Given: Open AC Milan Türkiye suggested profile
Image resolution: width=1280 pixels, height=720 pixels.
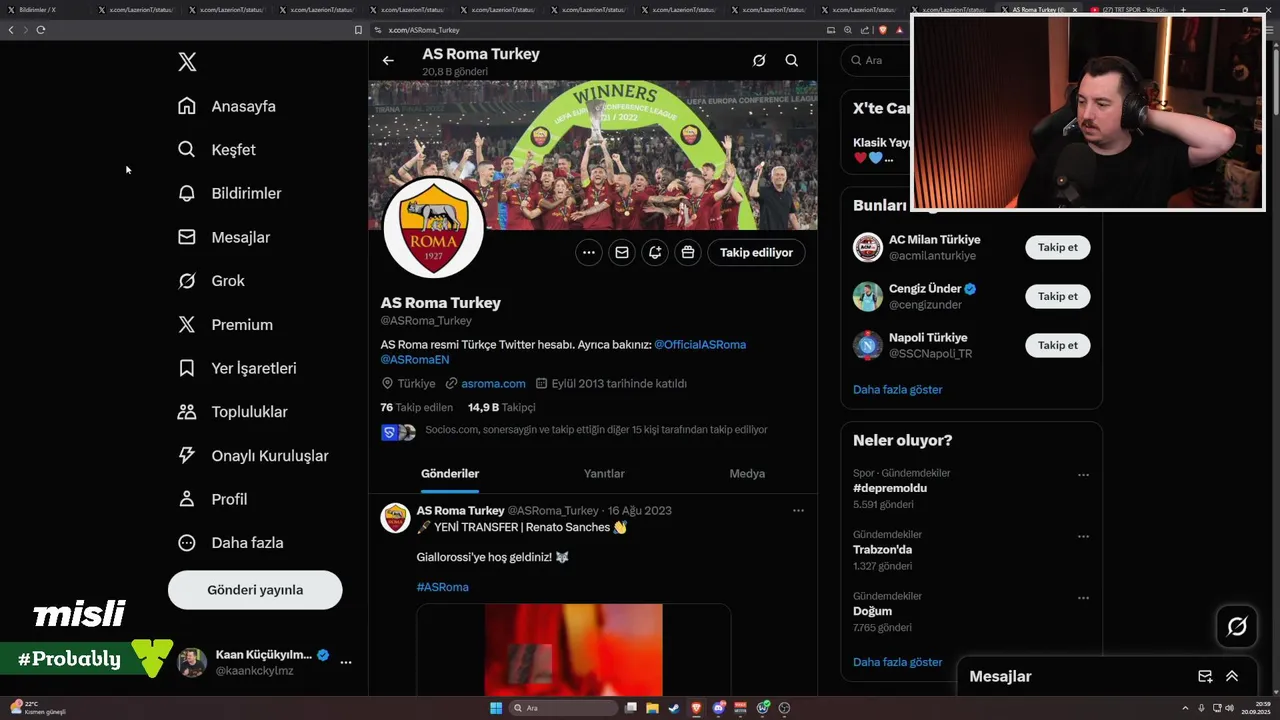Looking at the screenshot, I should pos(934,240).
